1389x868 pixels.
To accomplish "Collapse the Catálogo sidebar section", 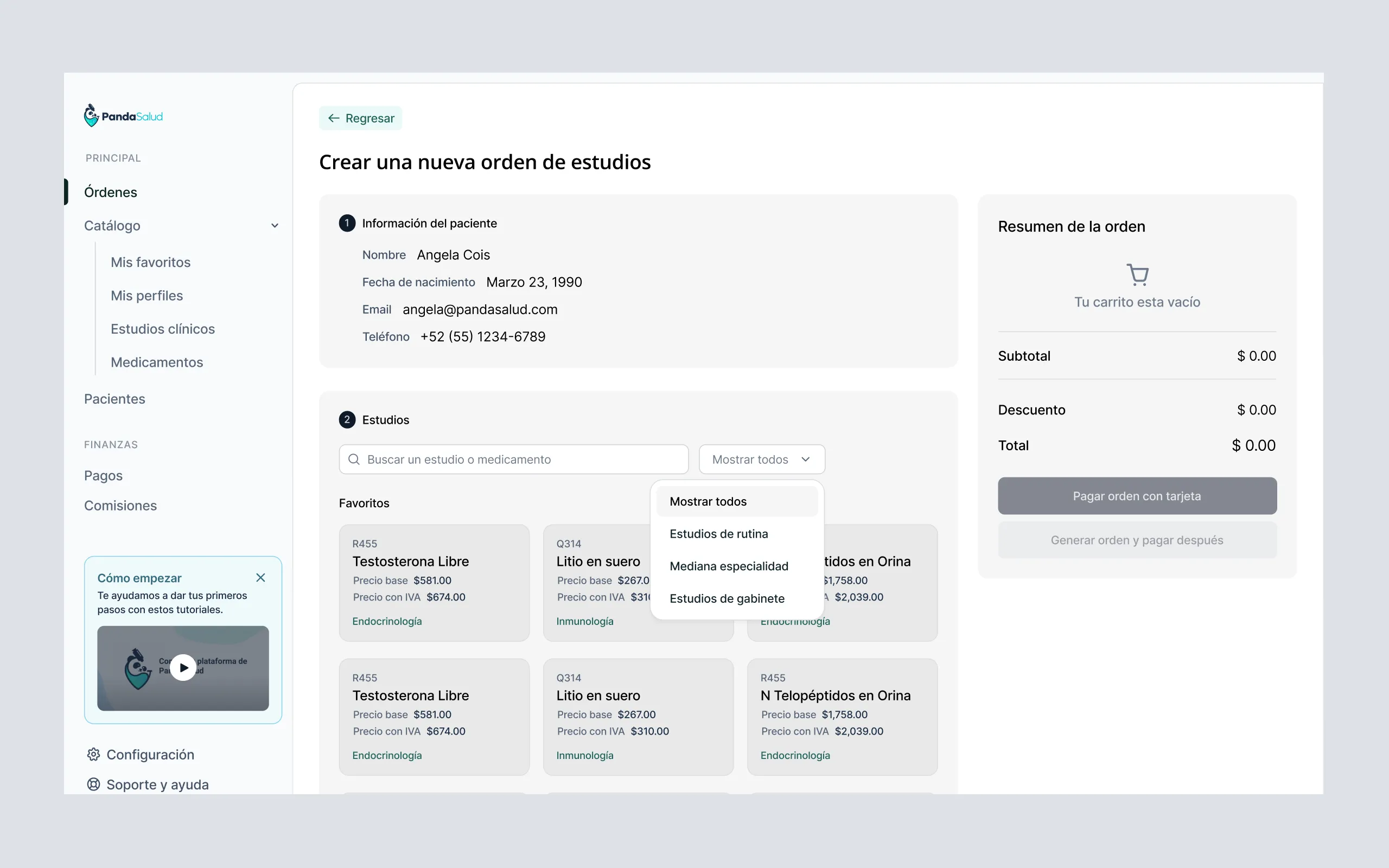I will 275,225.
